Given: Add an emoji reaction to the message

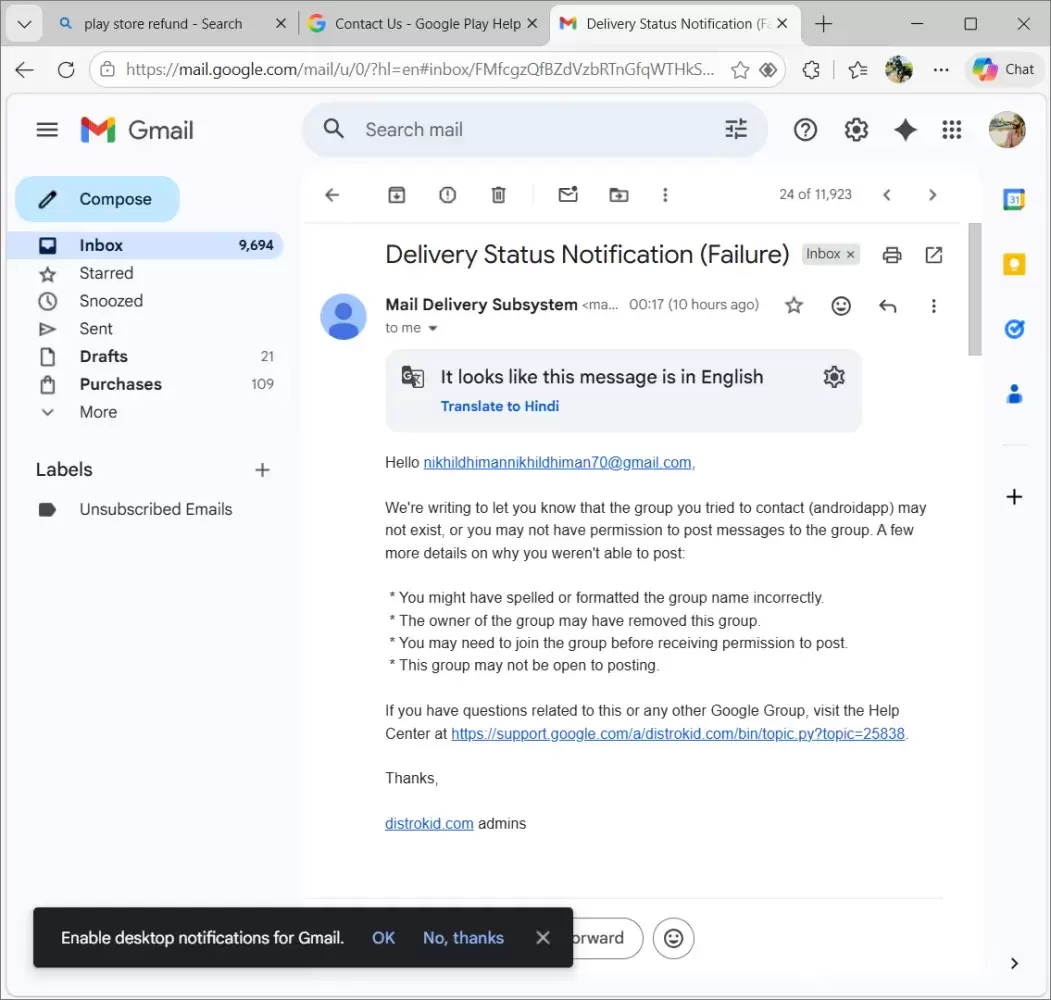Looking at the screenshot, I should point(841,306).
